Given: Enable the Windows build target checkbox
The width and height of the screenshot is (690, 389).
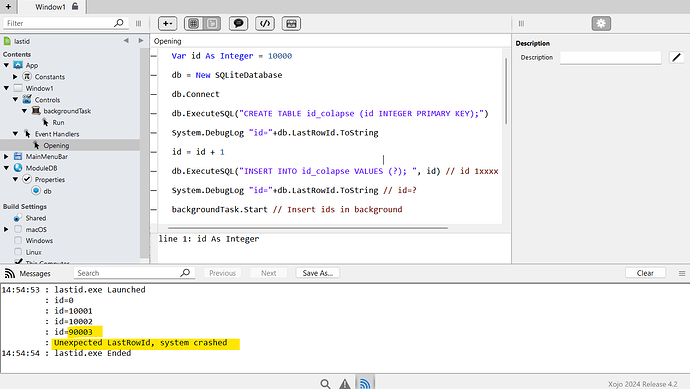Looking at the screenshot, I should pyautogui.click(x=18, y=240).
